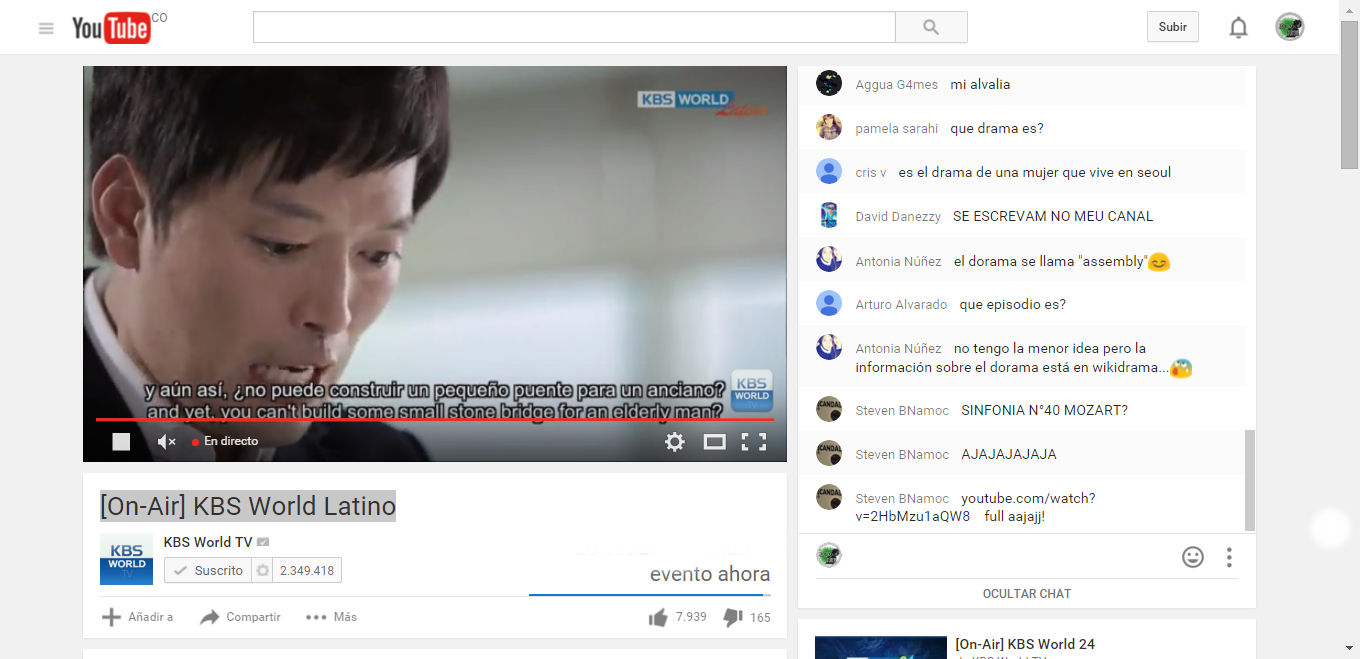This screenshot has height=659, width=1360.
Task: Open the player settings gear
Action: [675, 441]
